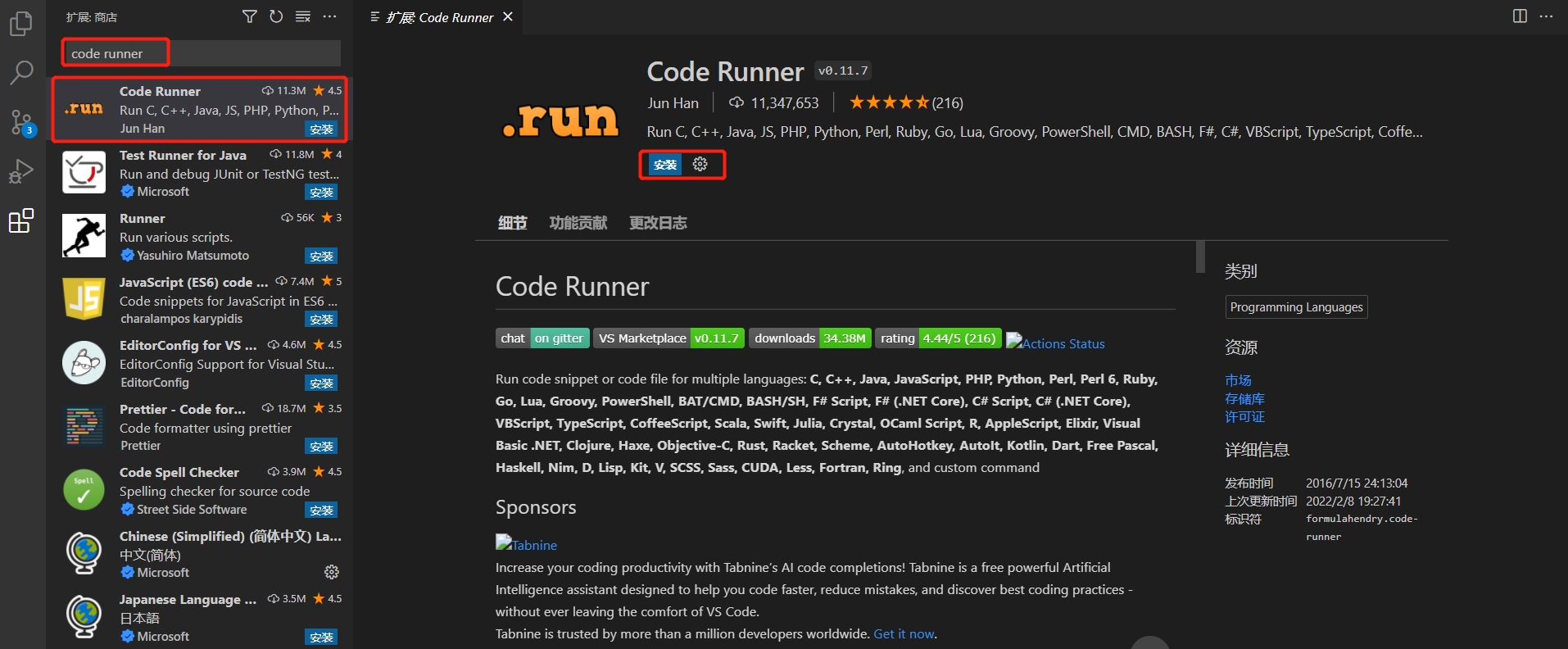The height and width of the screenshot is (649, 1568).
Task: Install Prettier code formatter
Action: (321, 447)
